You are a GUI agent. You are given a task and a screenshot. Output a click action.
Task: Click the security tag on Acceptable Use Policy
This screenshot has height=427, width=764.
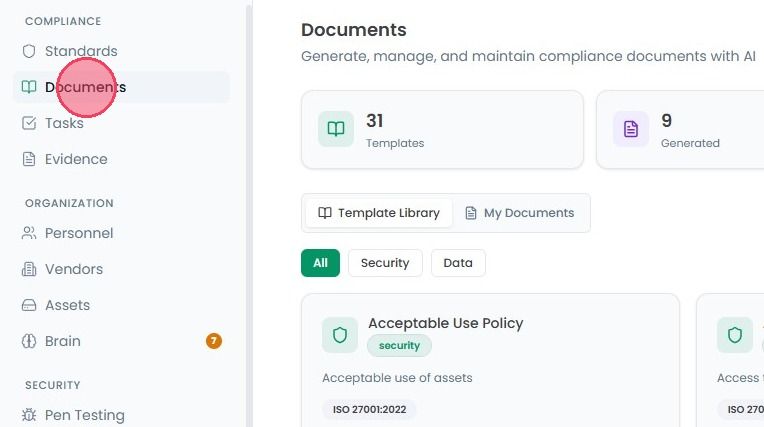399,346
